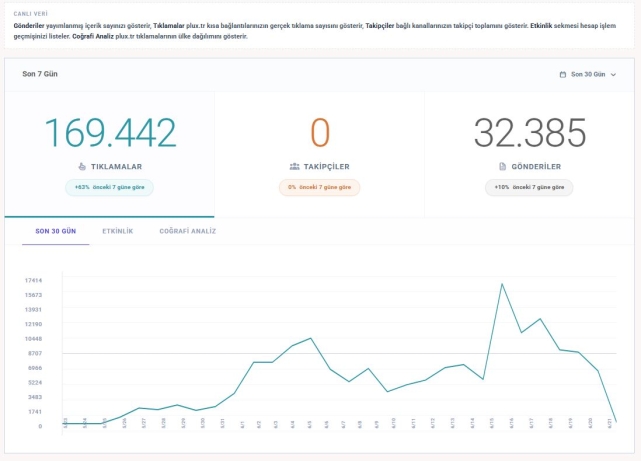Image resolution: width=641 pixels, height=461 pixels.
Task: Click the CANLI VERİ info heading
Action: click(31, 14)
